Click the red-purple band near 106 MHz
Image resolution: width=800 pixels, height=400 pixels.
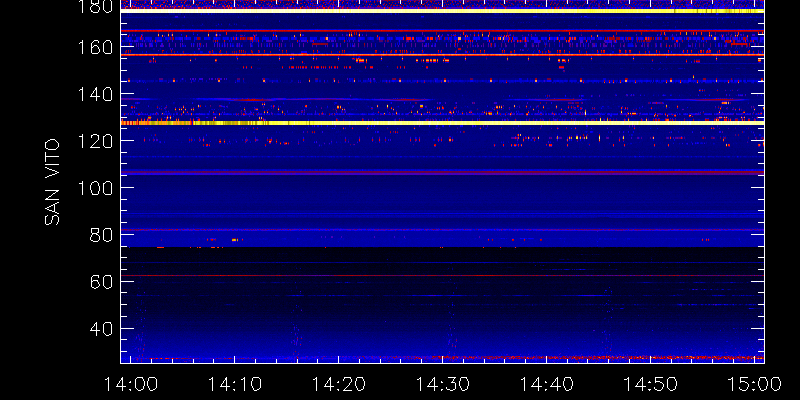pyautogui.click(x=442, y=173)
